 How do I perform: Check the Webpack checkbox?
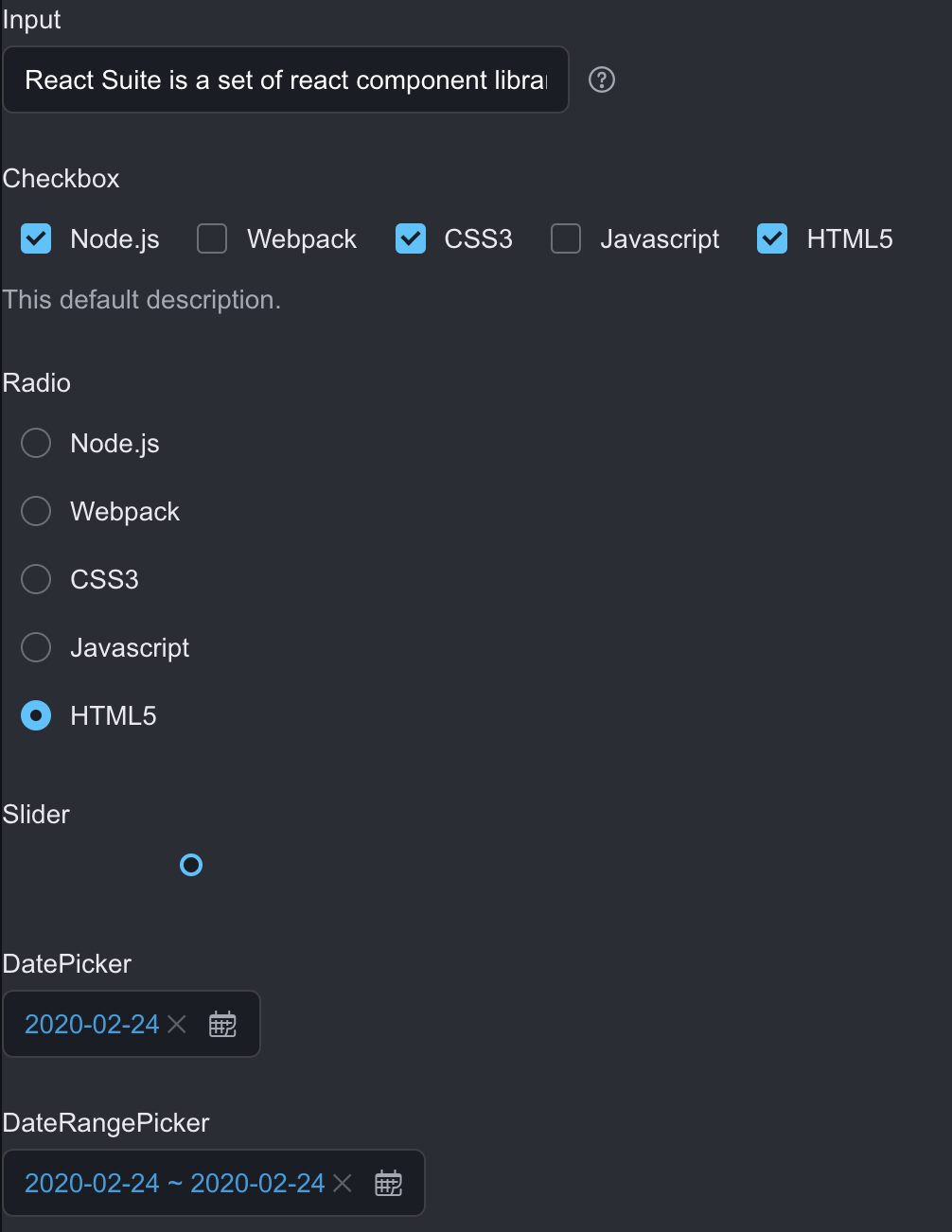(211, 238)
